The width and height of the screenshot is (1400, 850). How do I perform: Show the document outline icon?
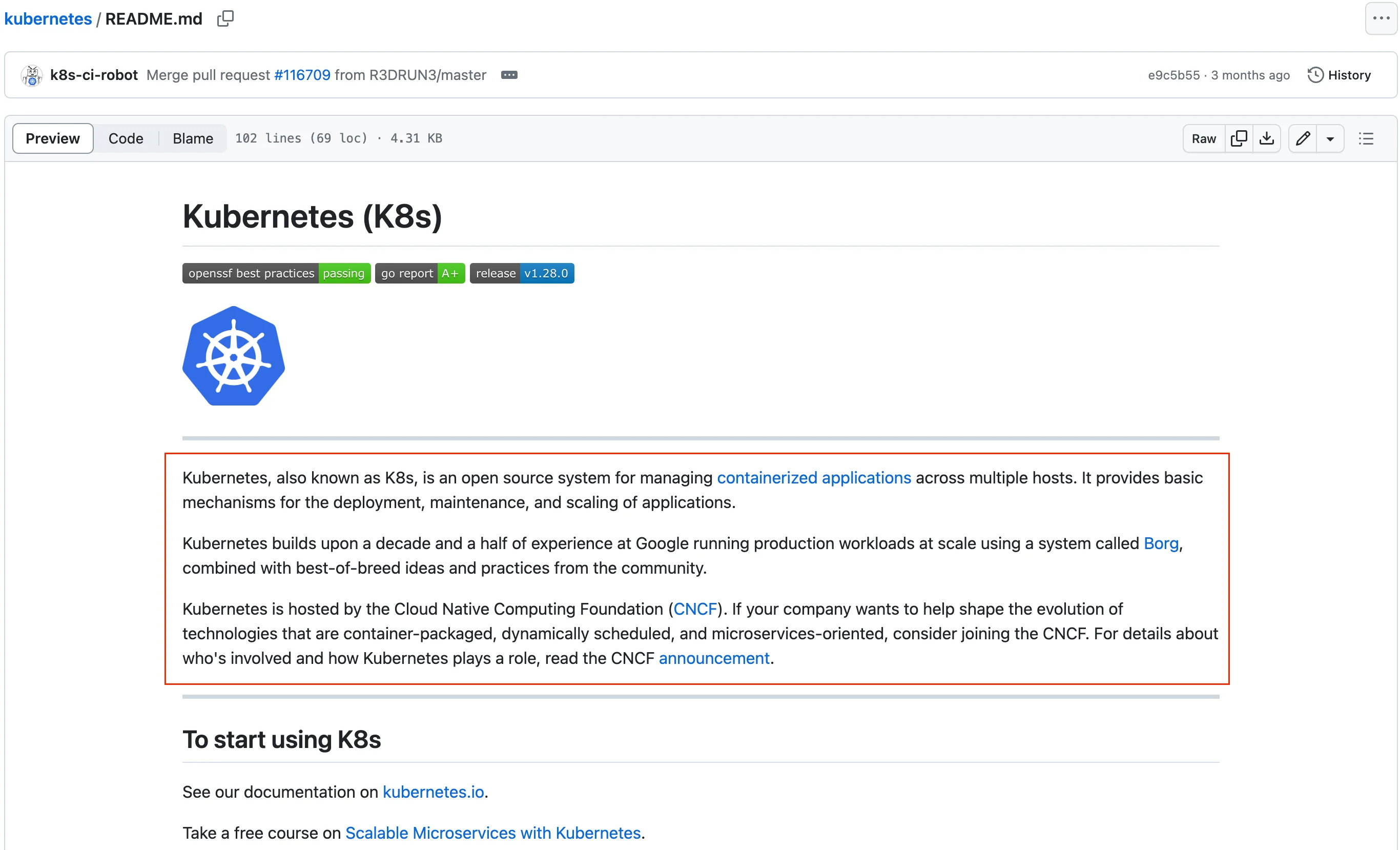point(1366,139)
